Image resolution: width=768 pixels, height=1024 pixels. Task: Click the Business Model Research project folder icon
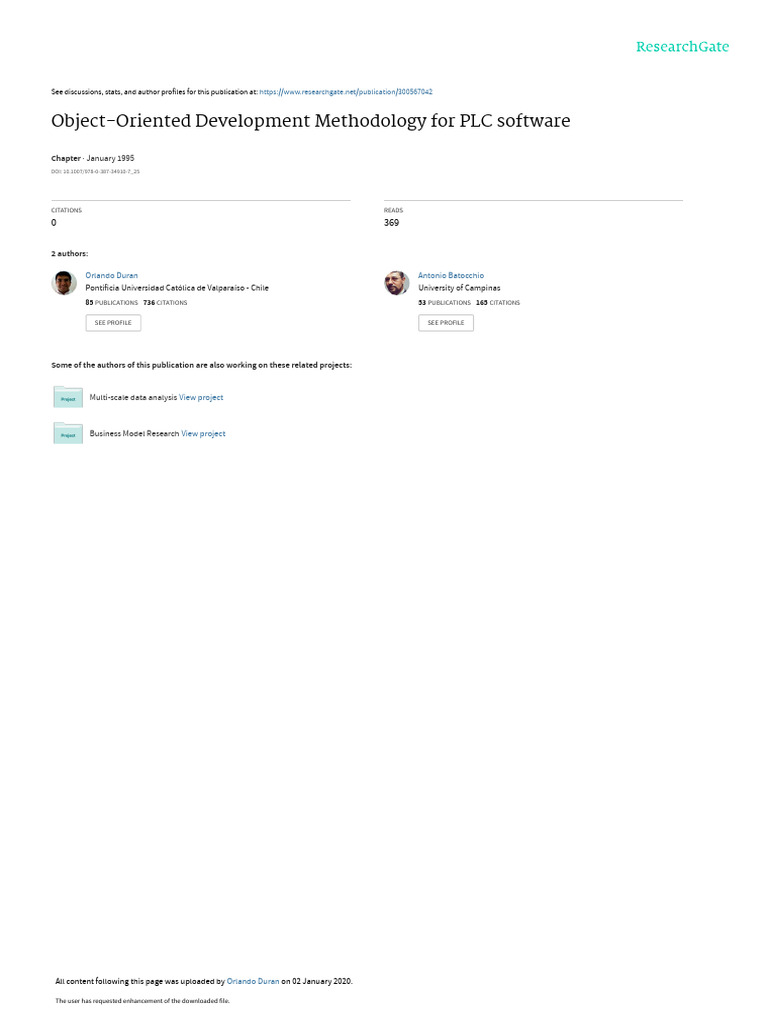click(x=68, y=433)
